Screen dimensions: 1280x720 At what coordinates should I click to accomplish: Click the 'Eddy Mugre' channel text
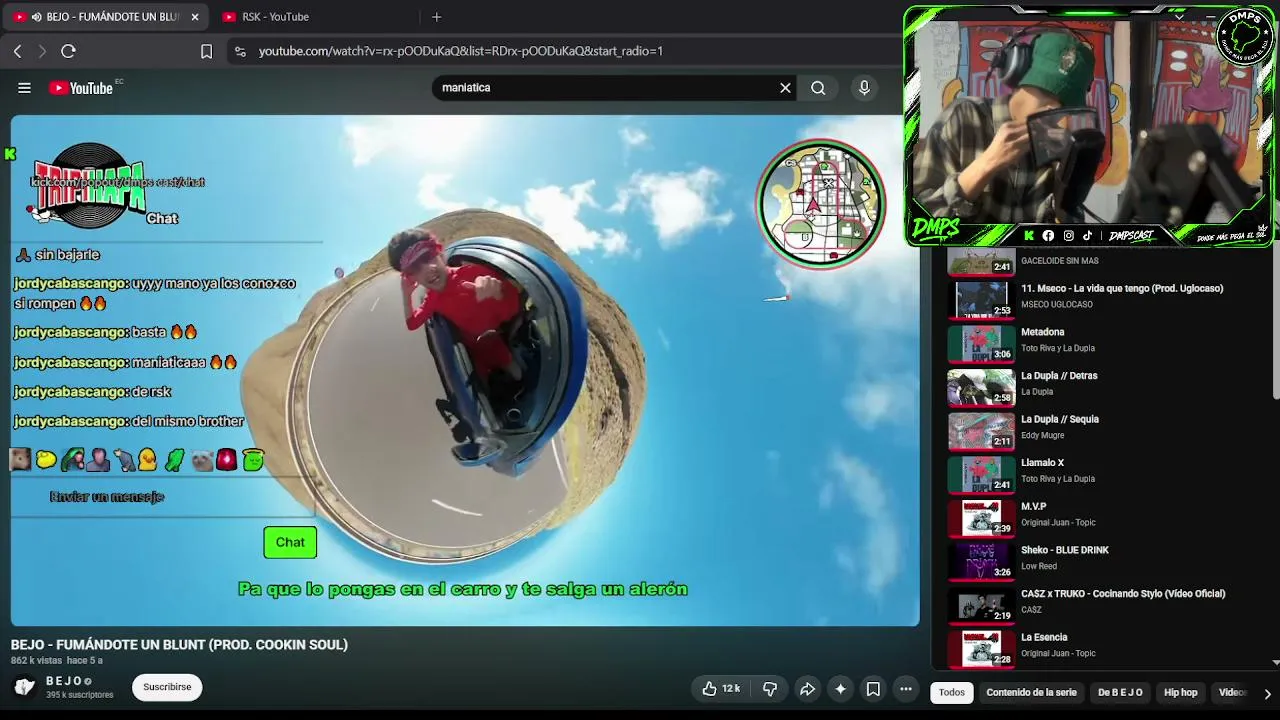pos(1043,436)
